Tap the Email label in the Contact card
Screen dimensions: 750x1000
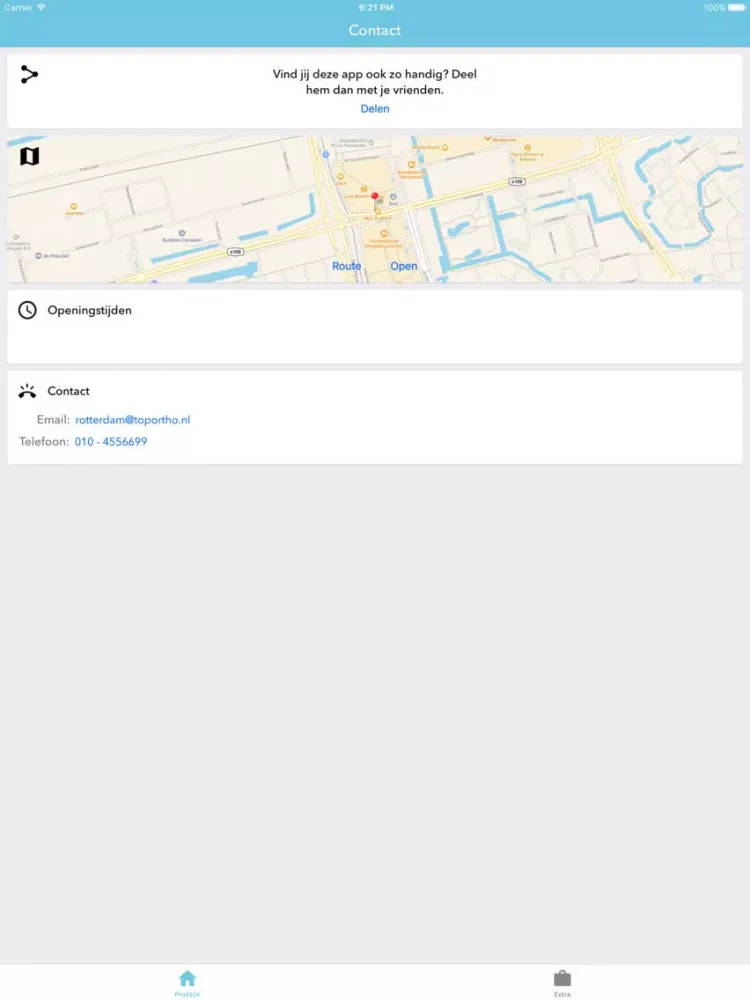(53, 420)
